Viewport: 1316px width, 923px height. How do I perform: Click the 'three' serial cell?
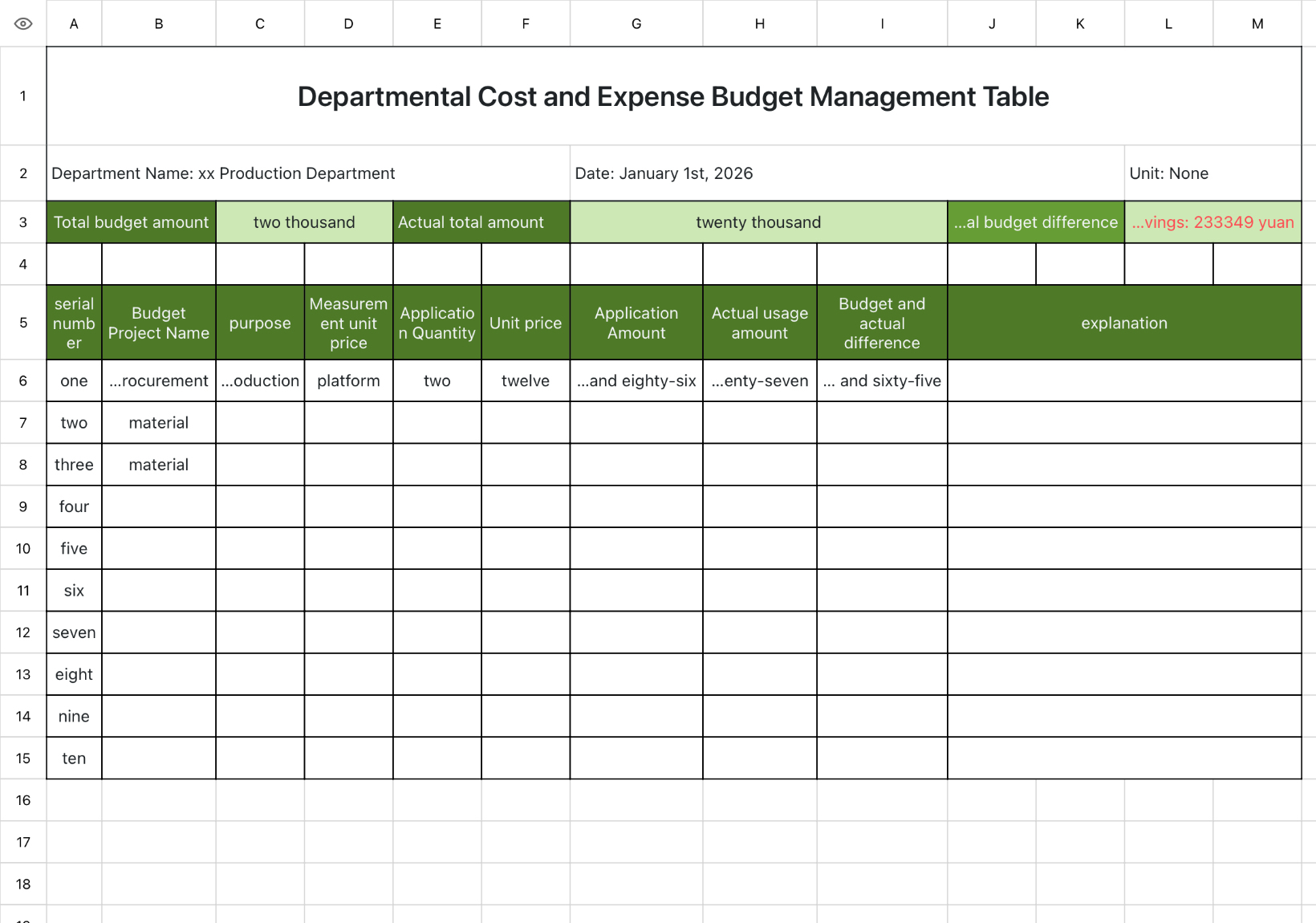tap(74, 464)
